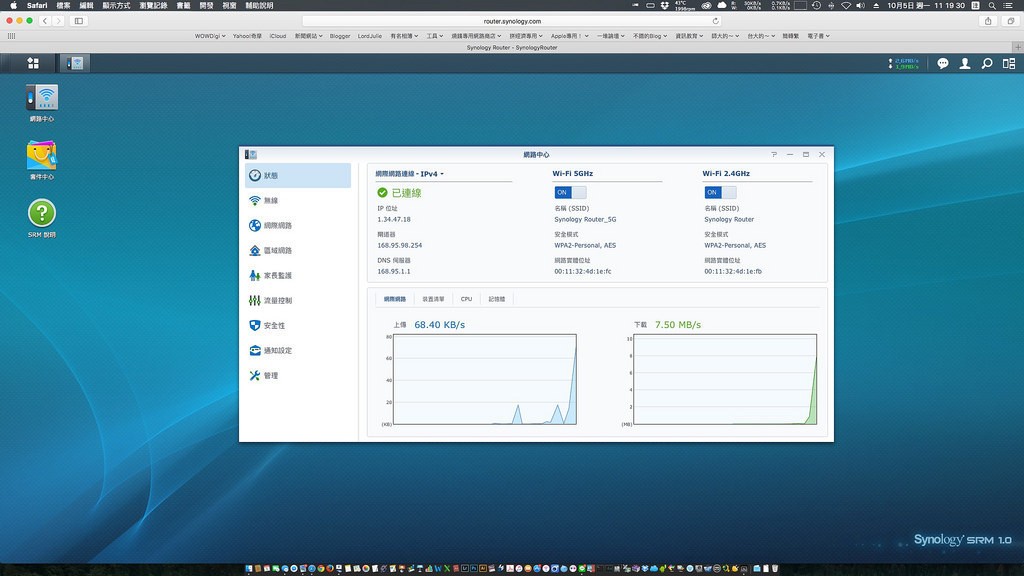Click the DNS value 168.95.1.1

tap(394, 271)
